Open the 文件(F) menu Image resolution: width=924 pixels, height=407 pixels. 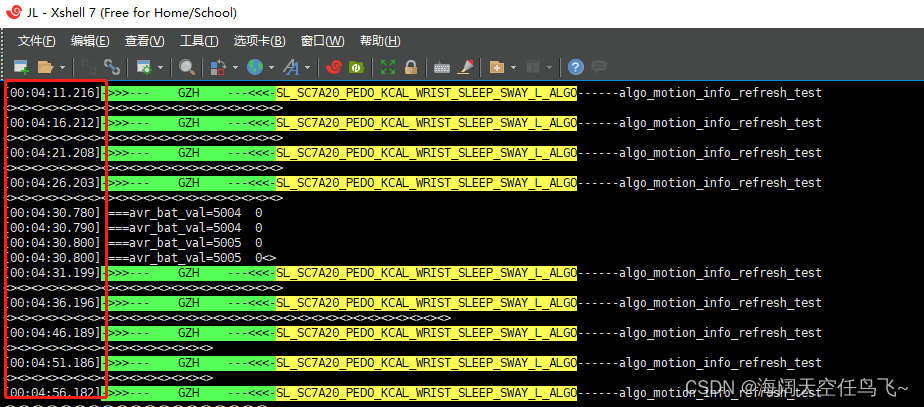pos(37,41)
